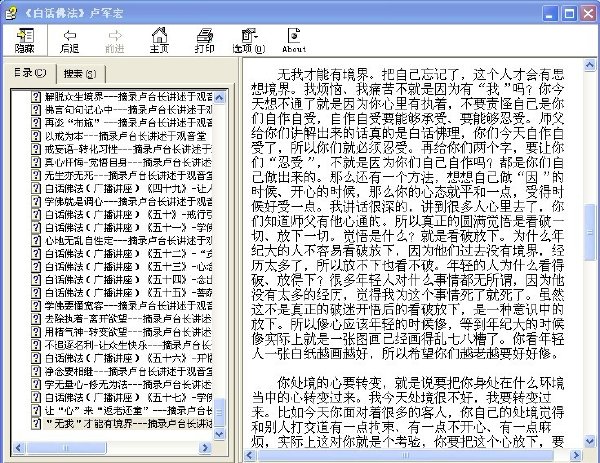Click paragraph starting 无我才能有境界
Image resolution: width=600 pixels, height=463 pixels.
click(x=408, y=214)
